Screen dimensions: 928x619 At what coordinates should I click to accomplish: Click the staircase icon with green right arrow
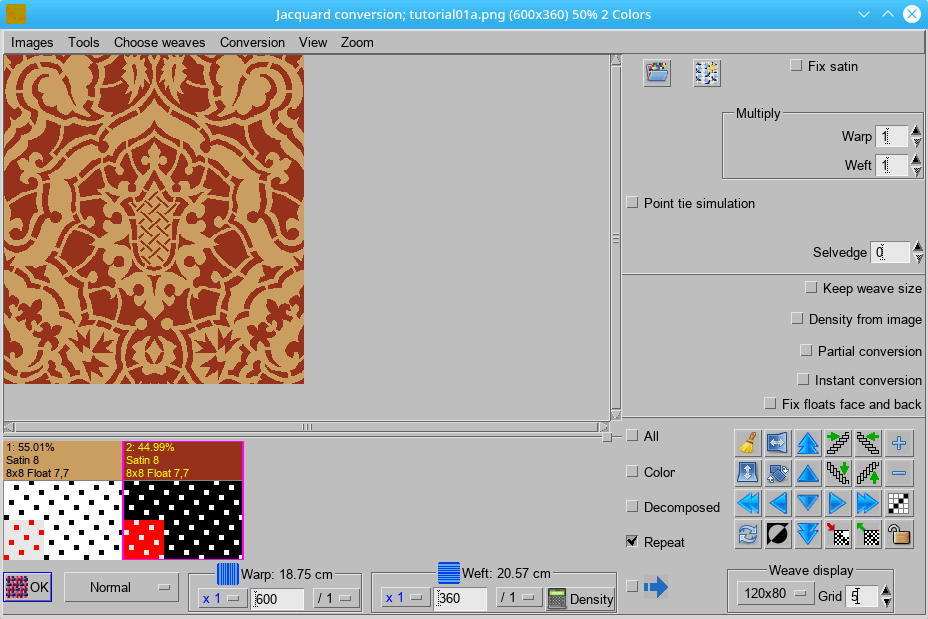point(838,443)
